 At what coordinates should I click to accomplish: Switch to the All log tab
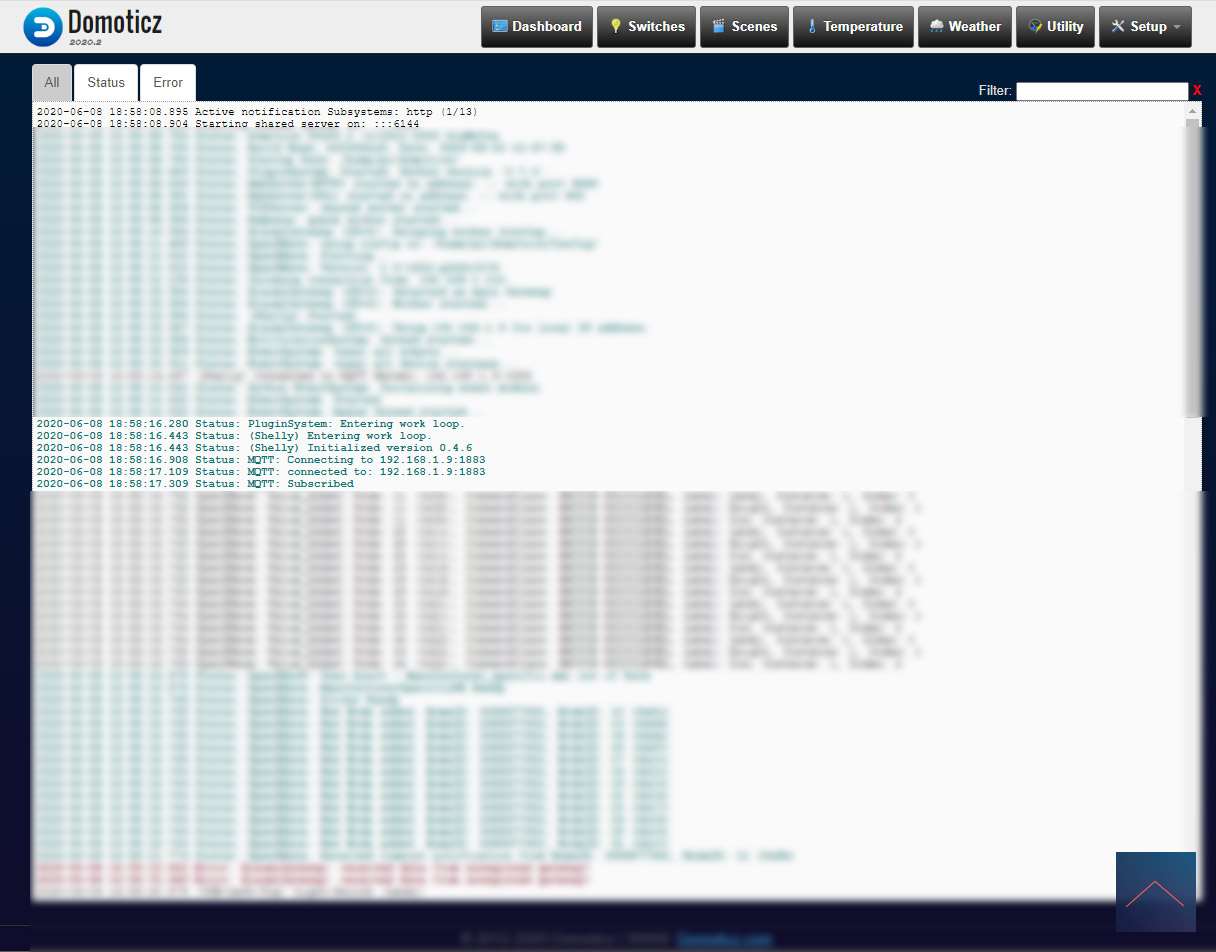pos(52,83)
